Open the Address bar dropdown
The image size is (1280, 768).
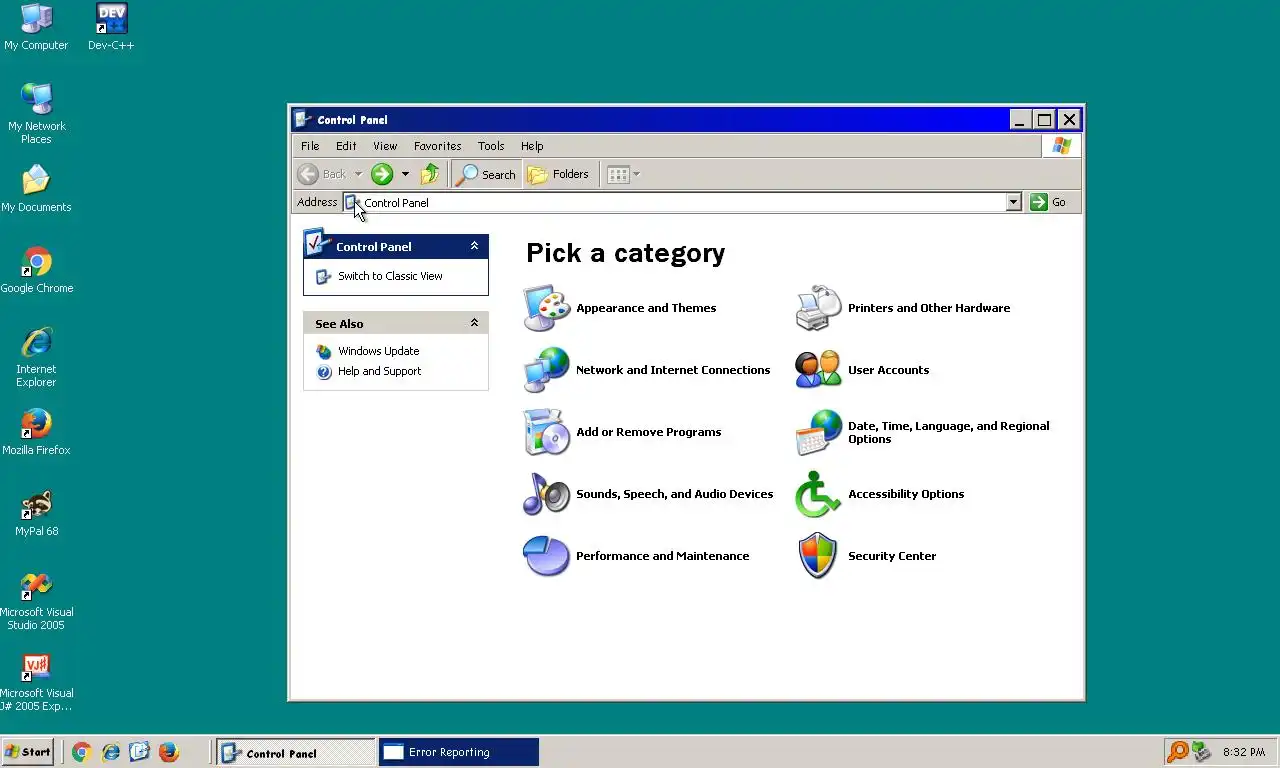coord(1013,202)
